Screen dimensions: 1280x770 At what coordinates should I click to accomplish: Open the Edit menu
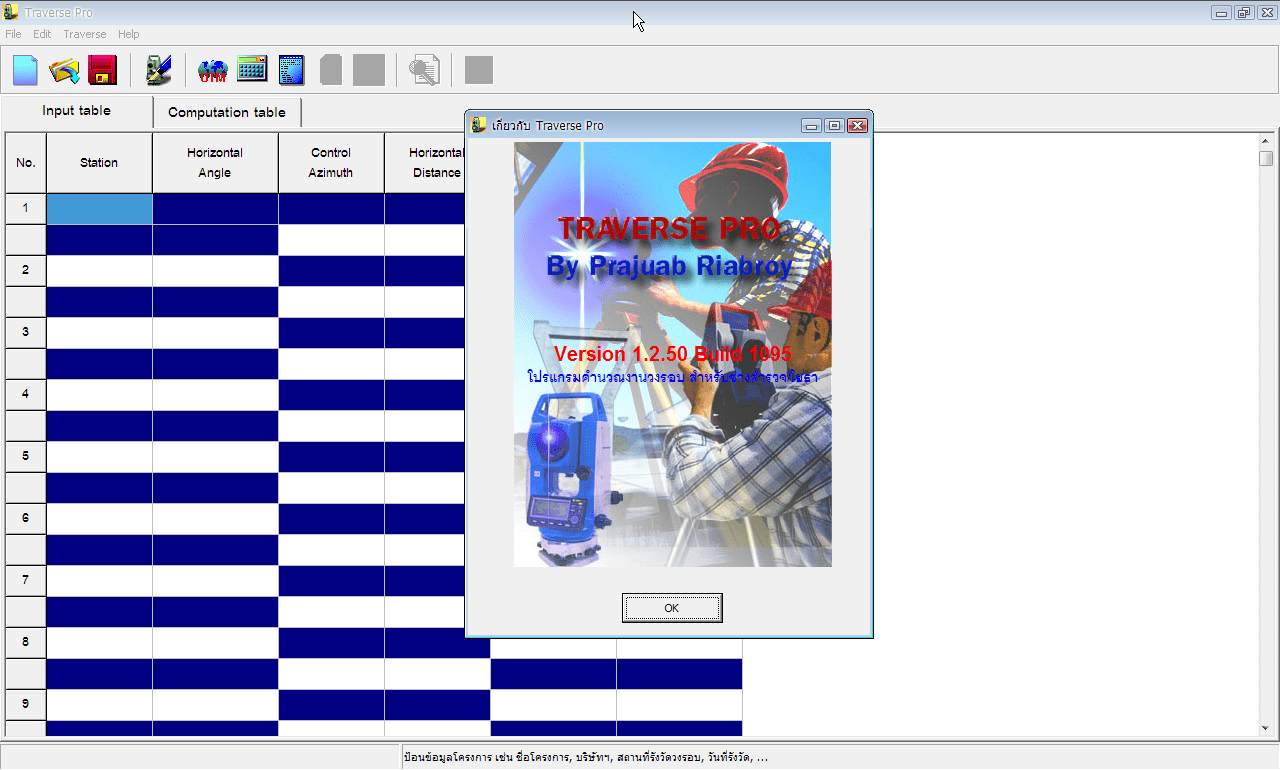click(42, 34)
